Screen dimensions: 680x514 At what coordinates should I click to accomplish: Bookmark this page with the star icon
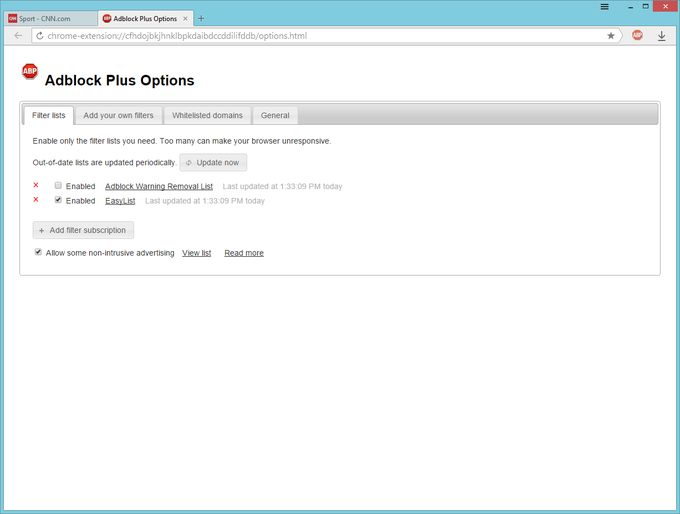tap(611, 36)
